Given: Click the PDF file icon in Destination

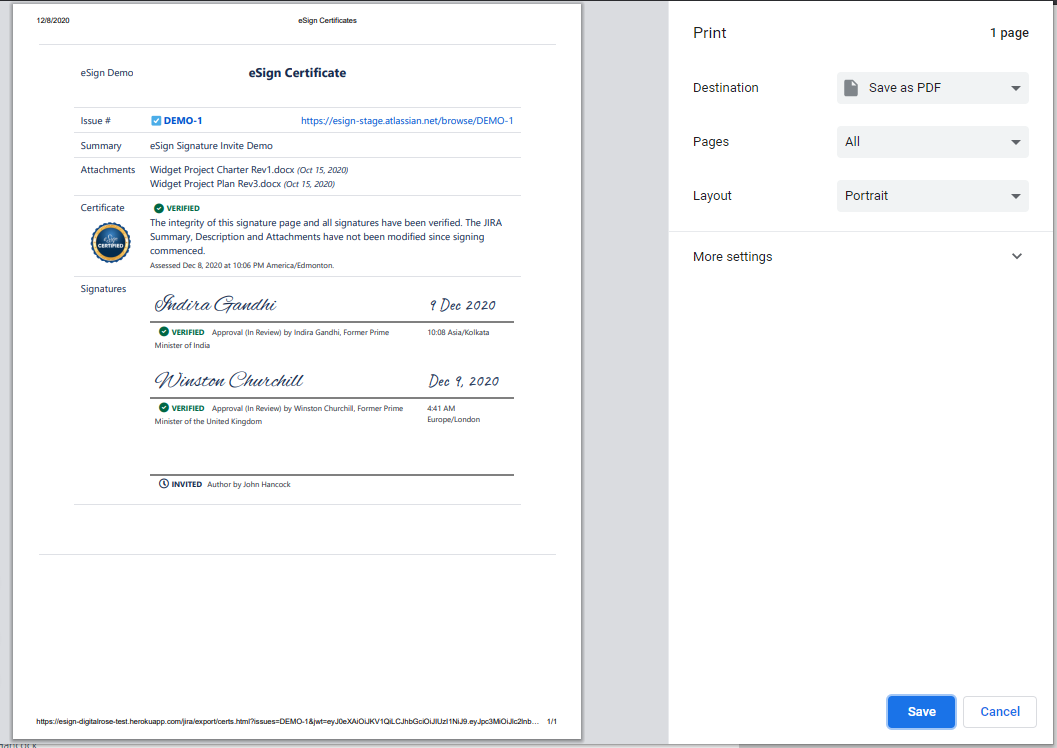Looking at the screenshot, I should pyautogui.click(x=851, y=88).
